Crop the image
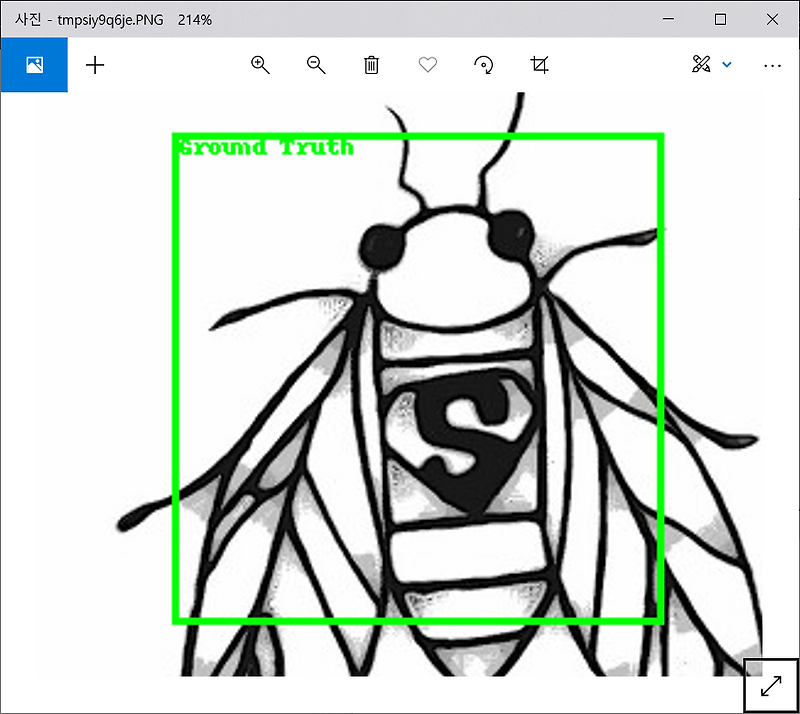Screen dimensions: 800x714 [540, 65]
